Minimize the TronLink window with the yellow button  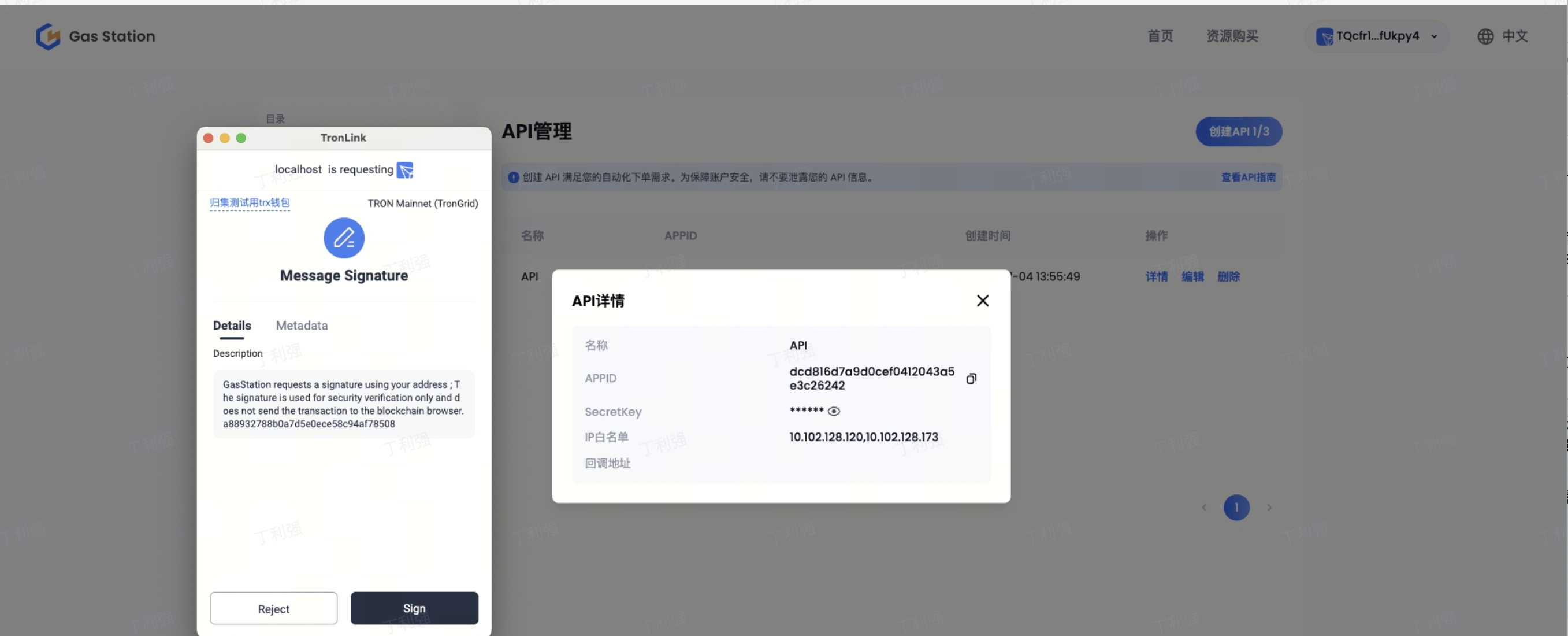pos(225,138)
